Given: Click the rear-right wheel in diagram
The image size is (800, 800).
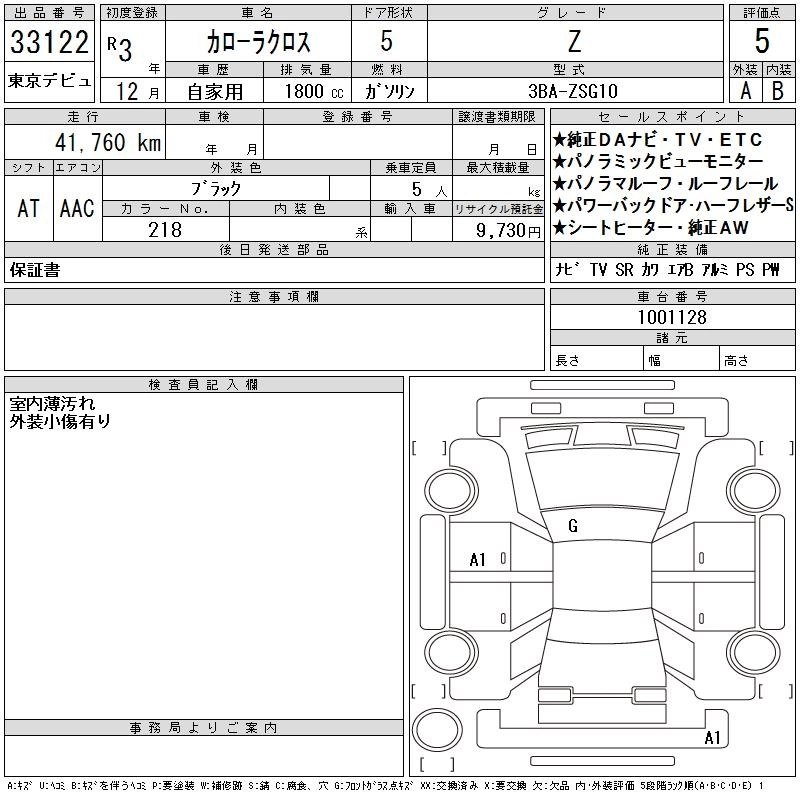Looking at the screenshot, I should tap(754, 652).
